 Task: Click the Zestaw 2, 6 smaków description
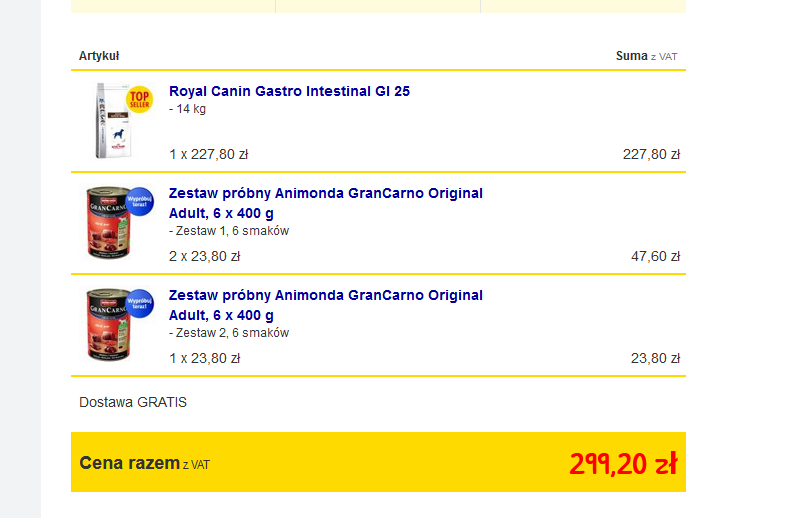[229, 333]
